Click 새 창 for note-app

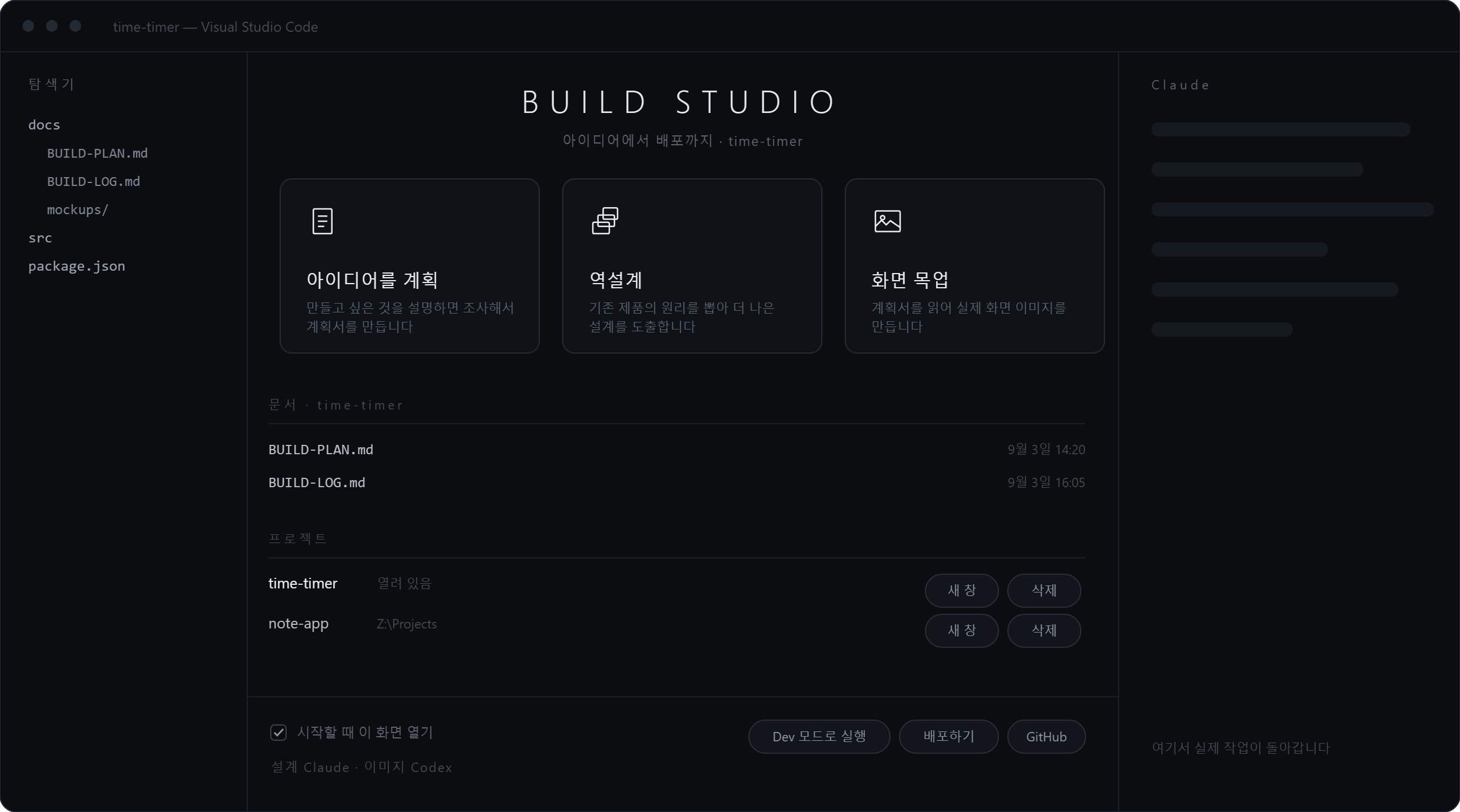(x=962, y=630)
